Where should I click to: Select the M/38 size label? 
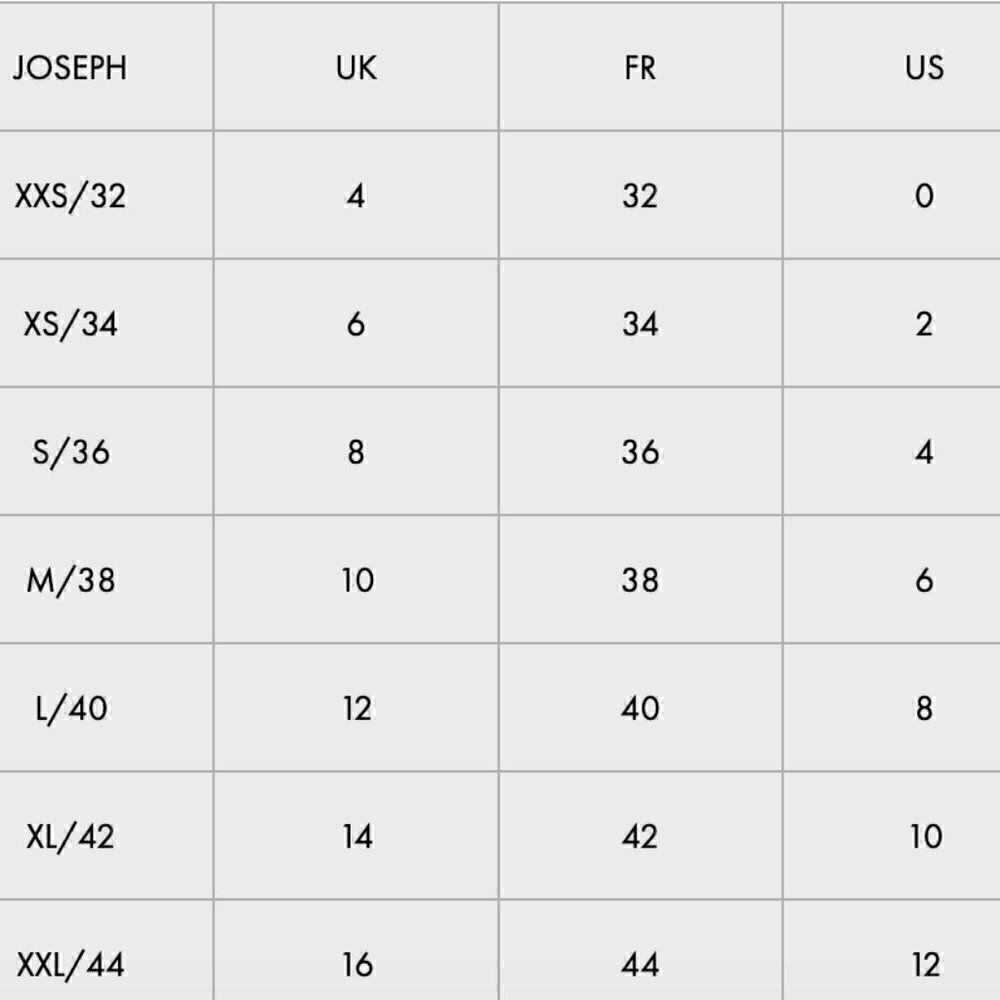(70, 580)
